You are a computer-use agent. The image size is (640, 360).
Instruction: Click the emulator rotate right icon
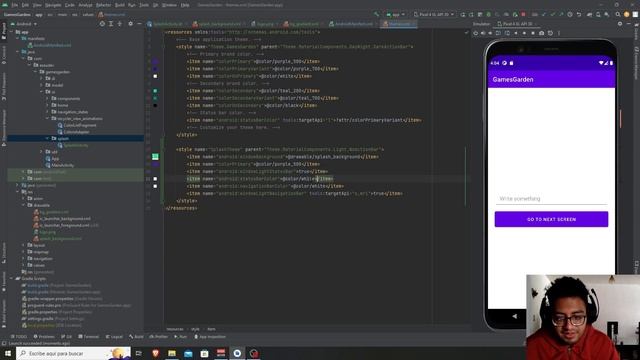[507, 33]
